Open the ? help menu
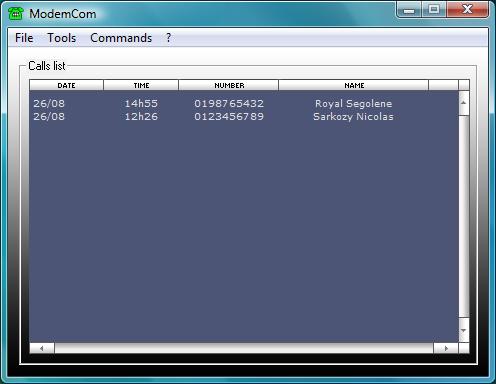This screenshot has width=496, height=384. pyautogui.click(x=169, y=38)
